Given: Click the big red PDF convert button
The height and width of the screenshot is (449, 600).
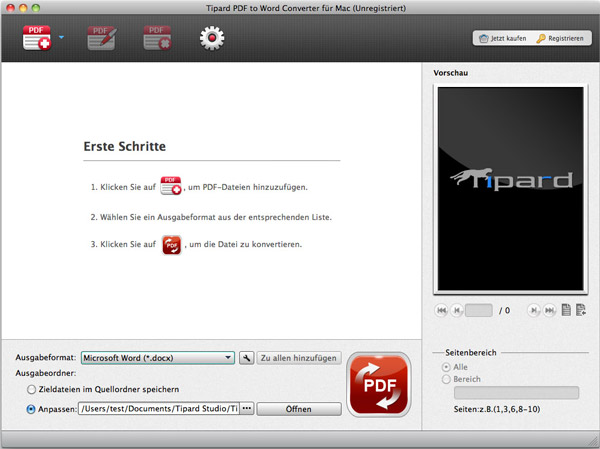Looking at the screenshot, I should tap(379, 384).
